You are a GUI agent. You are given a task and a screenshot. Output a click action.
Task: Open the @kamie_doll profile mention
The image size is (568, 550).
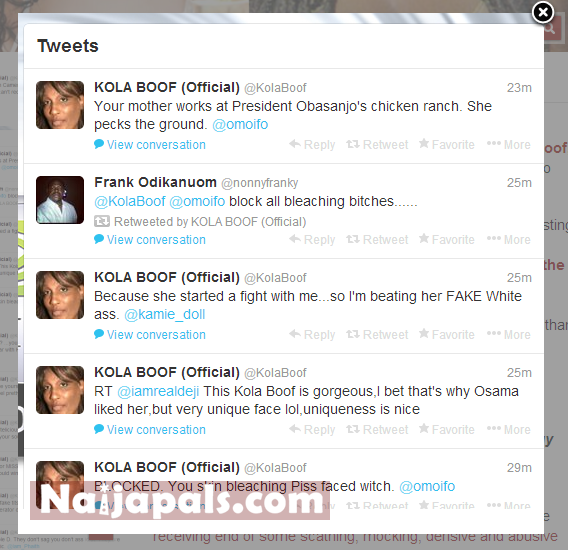165,314
